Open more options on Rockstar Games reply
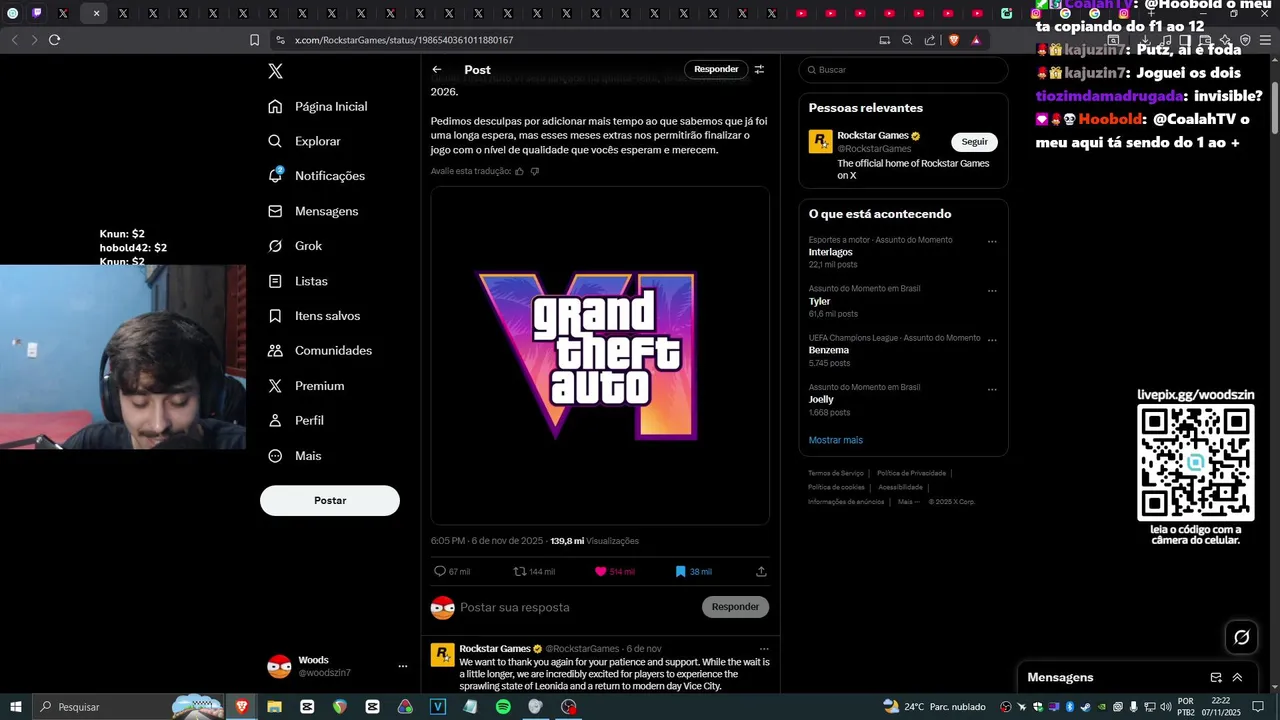The image size is (1280, 720). click(x=764, y=649)
